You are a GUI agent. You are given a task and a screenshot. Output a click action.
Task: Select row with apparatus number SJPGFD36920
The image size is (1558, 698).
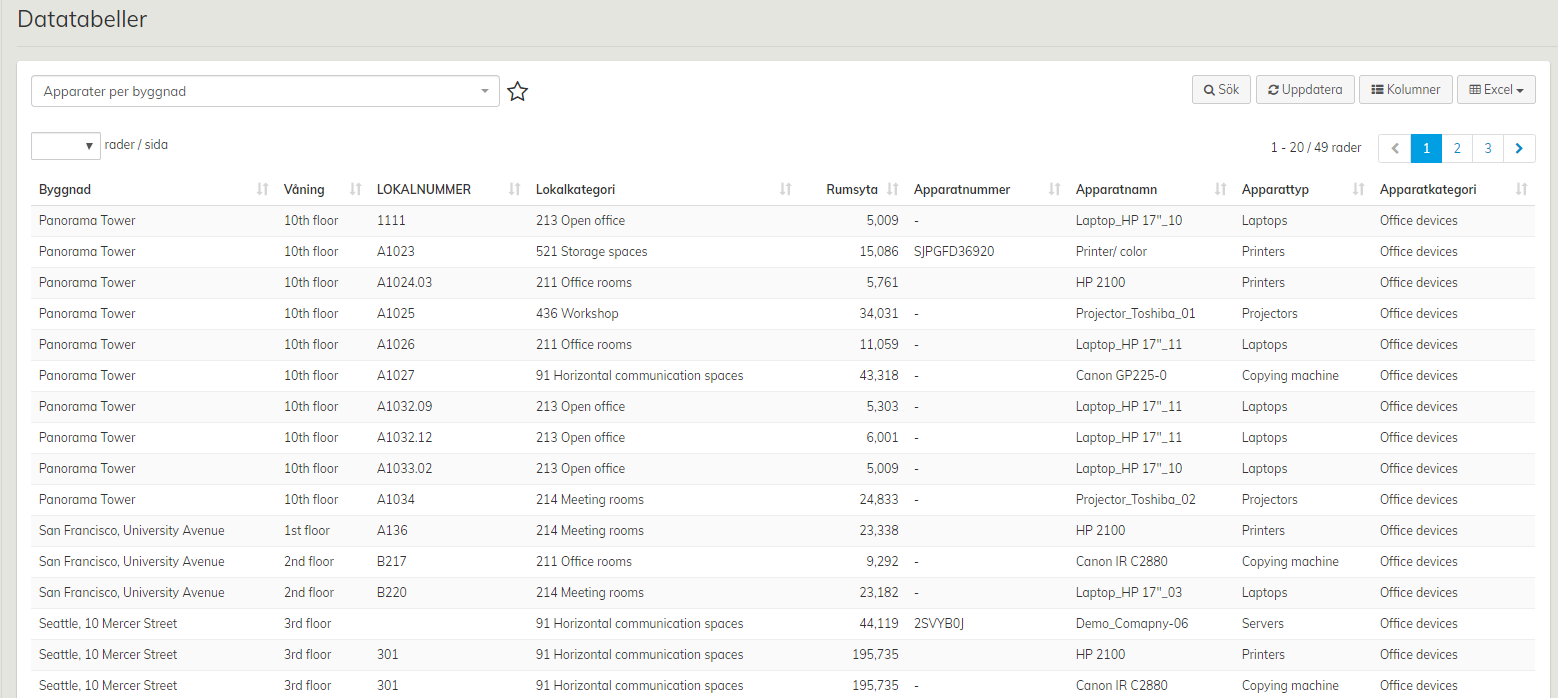point(953,252)
